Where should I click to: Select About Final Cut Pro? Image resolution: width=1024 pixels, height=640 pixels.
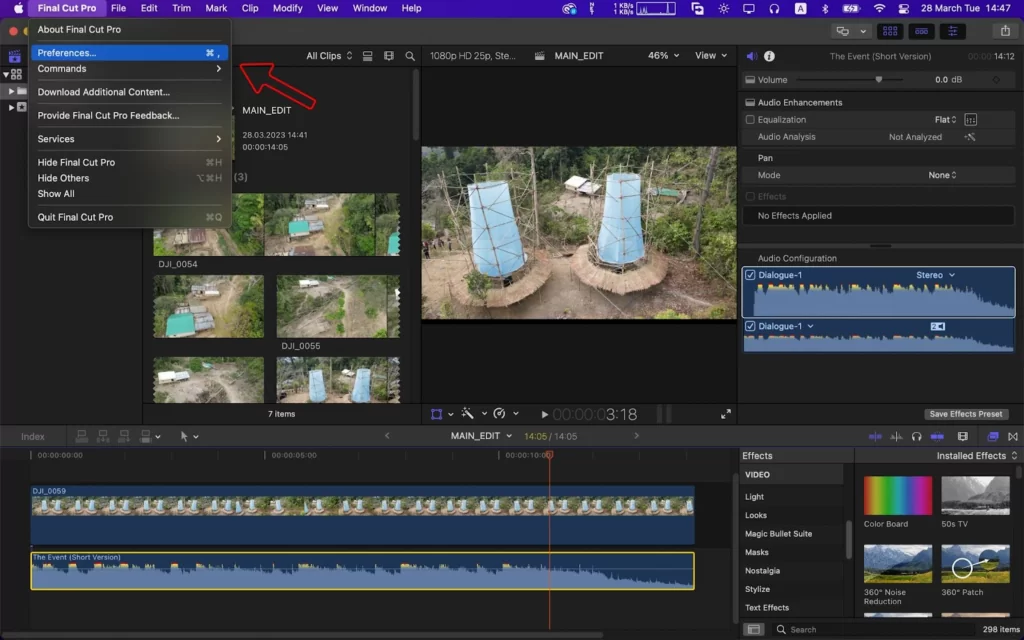click(x=129, y=30)
